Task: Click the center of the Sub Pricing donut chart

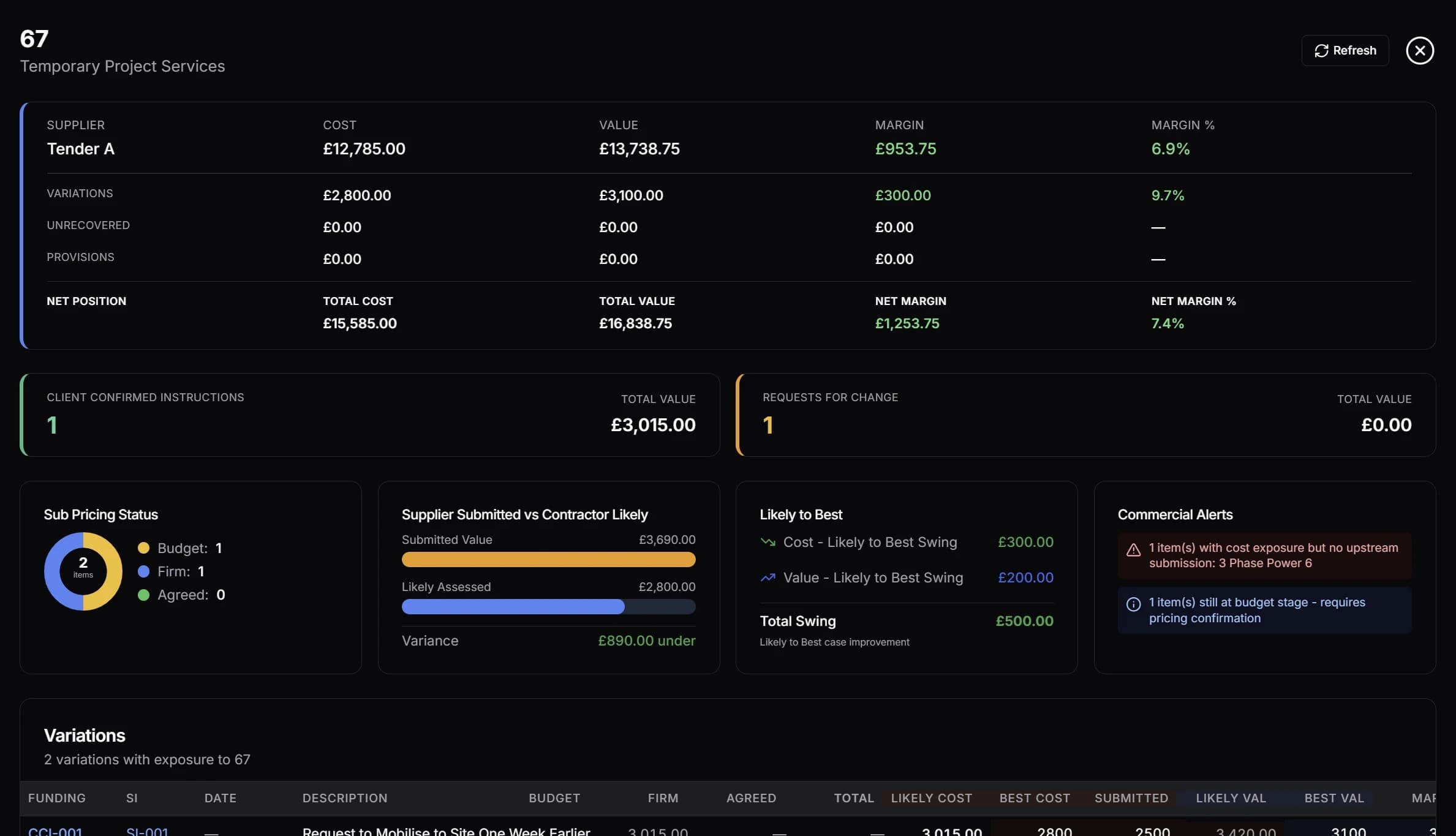Action: click(83, 571)
